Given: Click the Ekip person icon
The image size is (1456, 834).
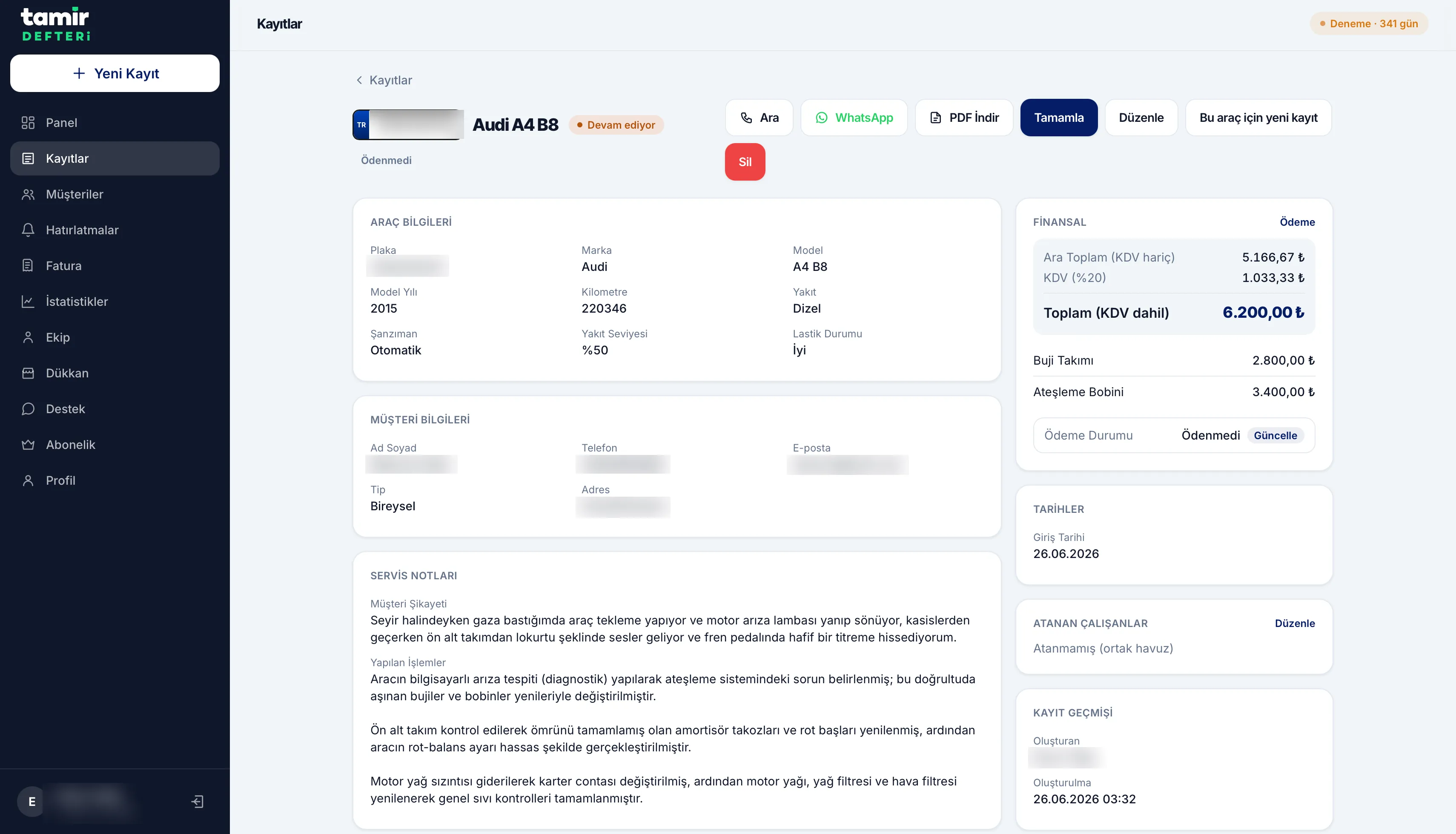Looking at the screenshot, I should tap(28, 337).
